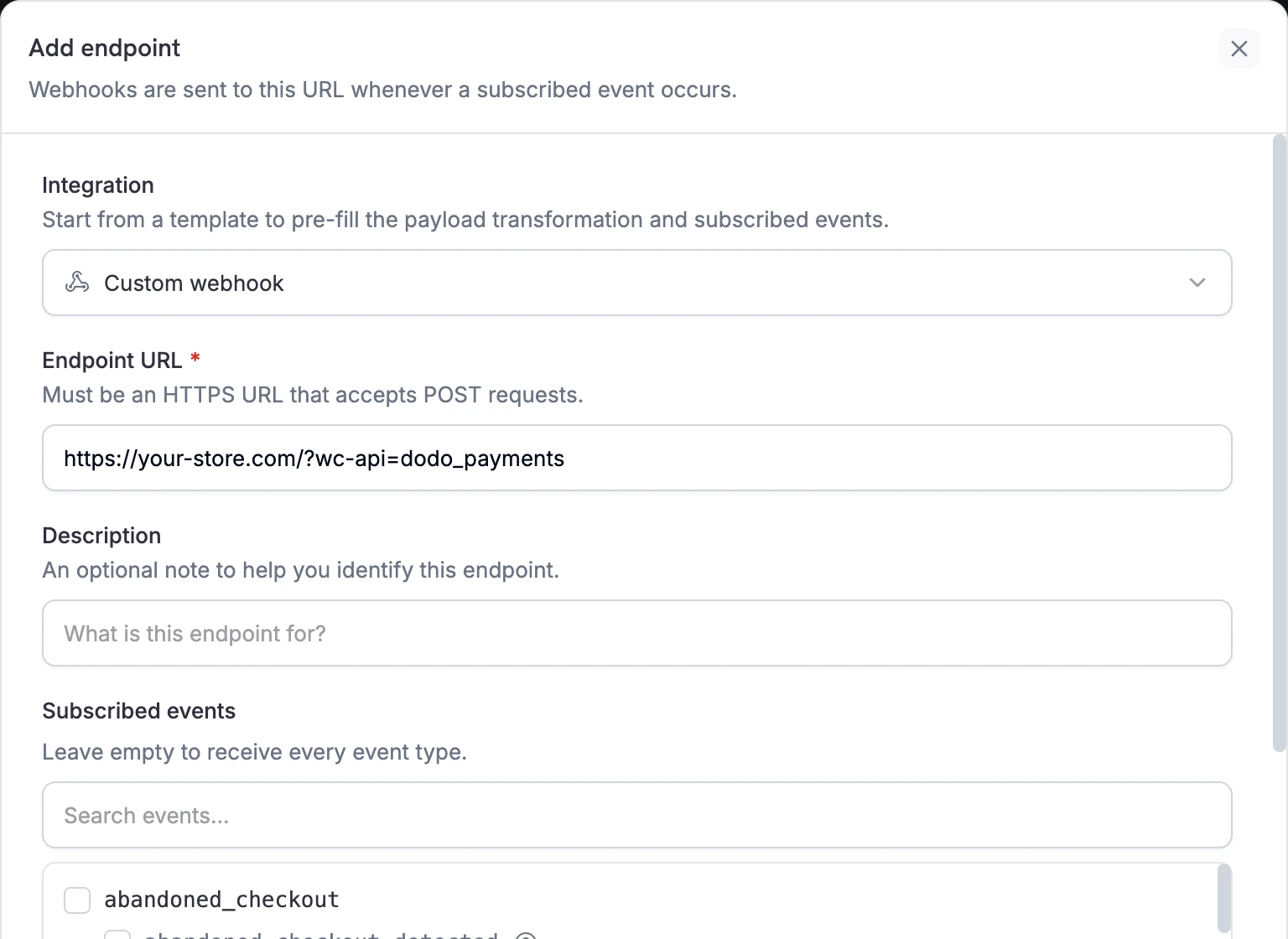Click the webhook icon in Integration field
Image resolution: width=1288 pixels, height=939 pixels.
tap(77, 283)
